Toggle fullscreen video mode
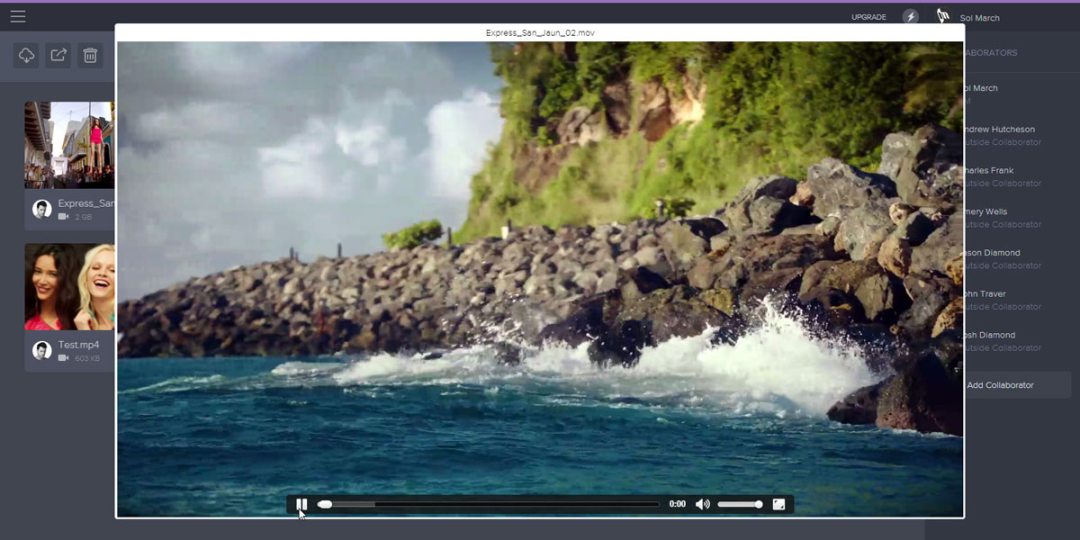The width and height of the screenshot is (1080, 540). (779, 504)
